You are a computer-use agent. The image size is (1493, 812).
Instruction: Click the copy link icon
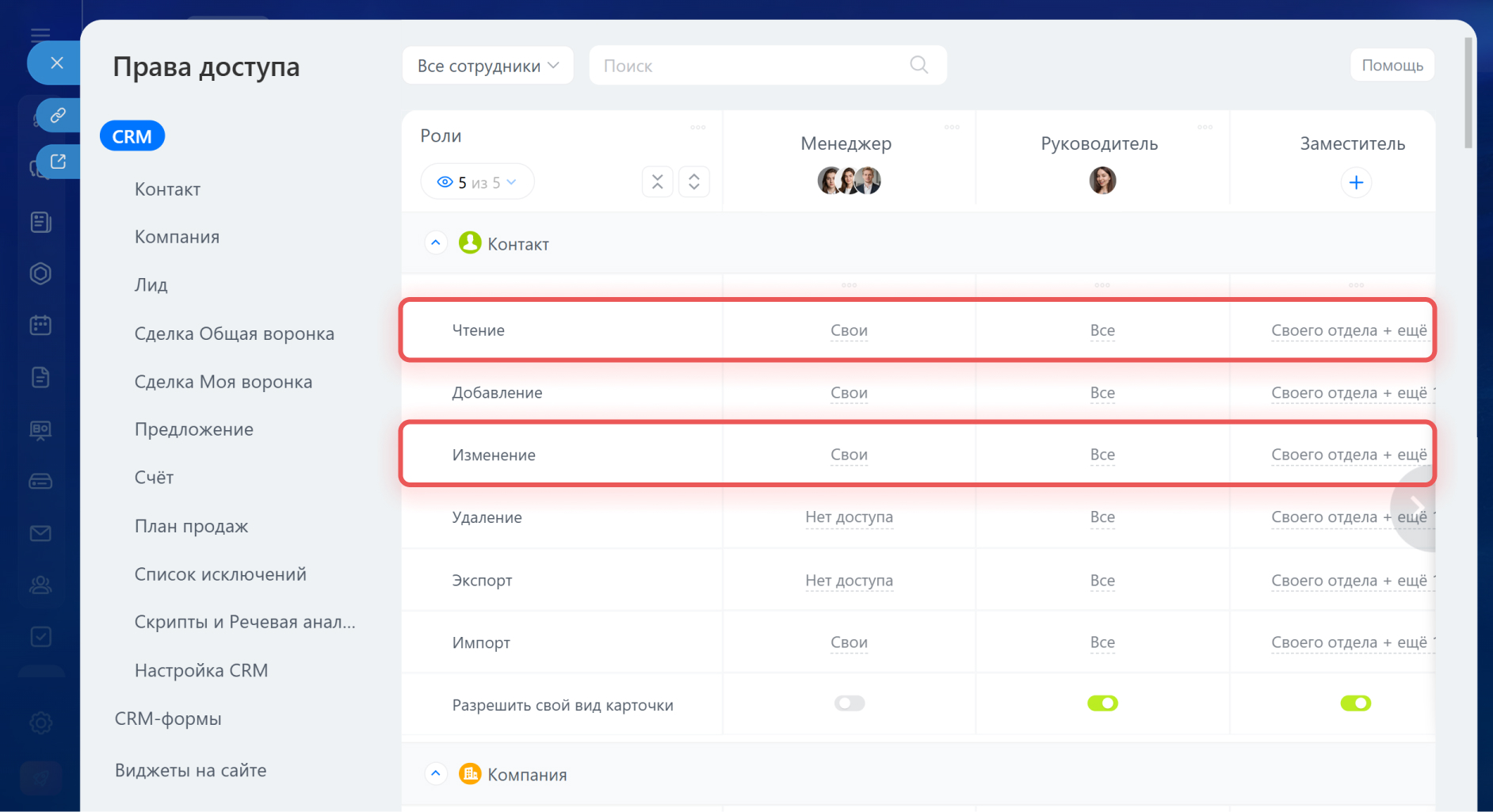click(58, 116)
